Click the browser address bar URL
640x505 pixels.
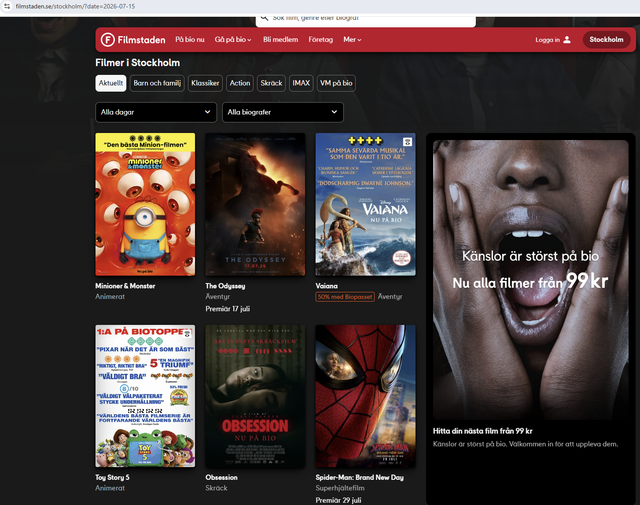coord(75,6)
